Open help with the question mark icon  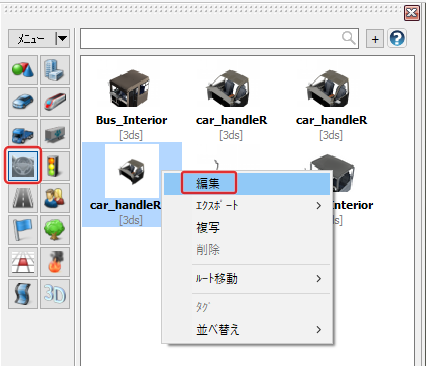[397, 39]
